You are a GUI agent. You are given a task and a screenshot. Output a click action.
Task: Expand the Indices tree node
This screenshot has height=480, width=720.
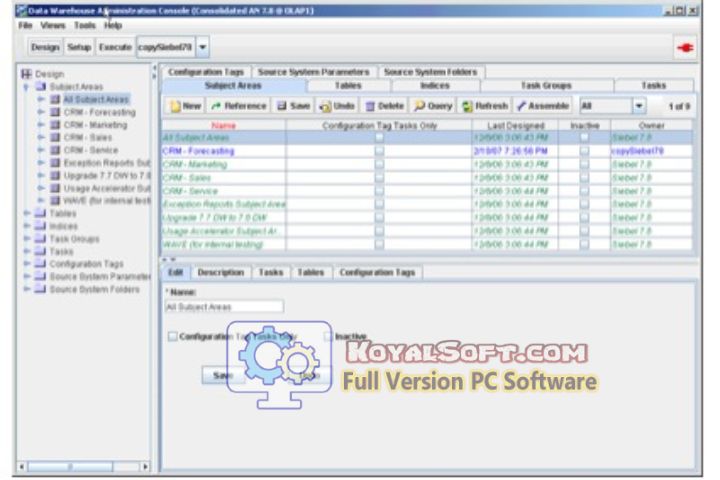coord(27,226)
